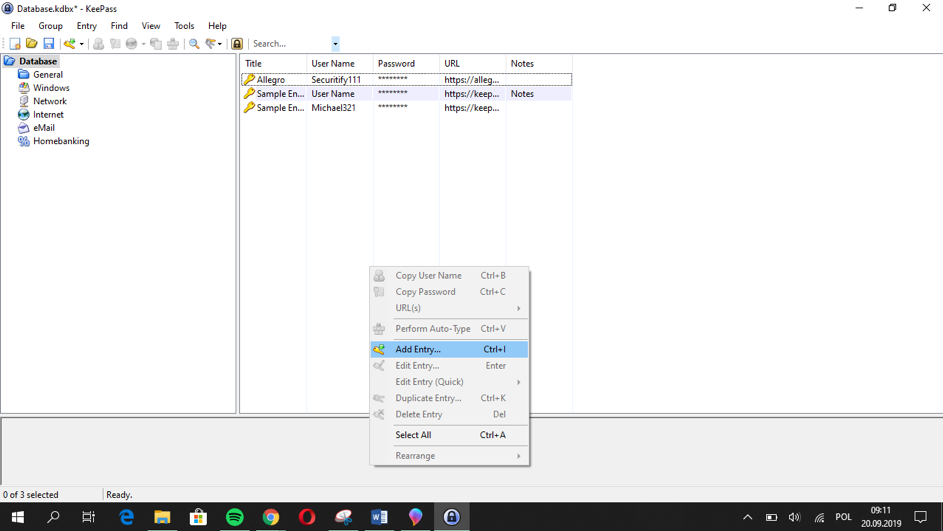Open Opera browser from the taskbar
This screenshot has width=943, height=531.
(x=307, y=517)
